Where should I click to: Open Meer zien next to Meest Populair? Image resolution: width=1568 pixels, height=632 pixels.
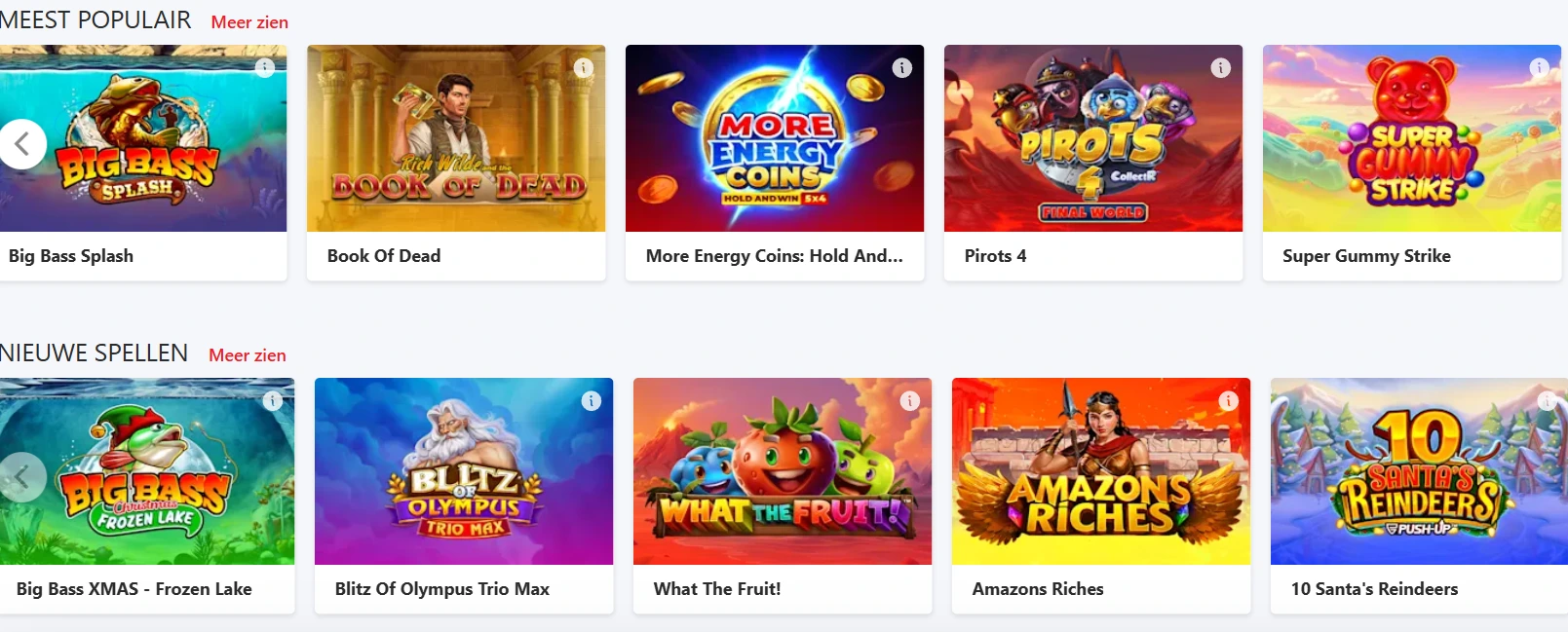(x=249, y=21)
